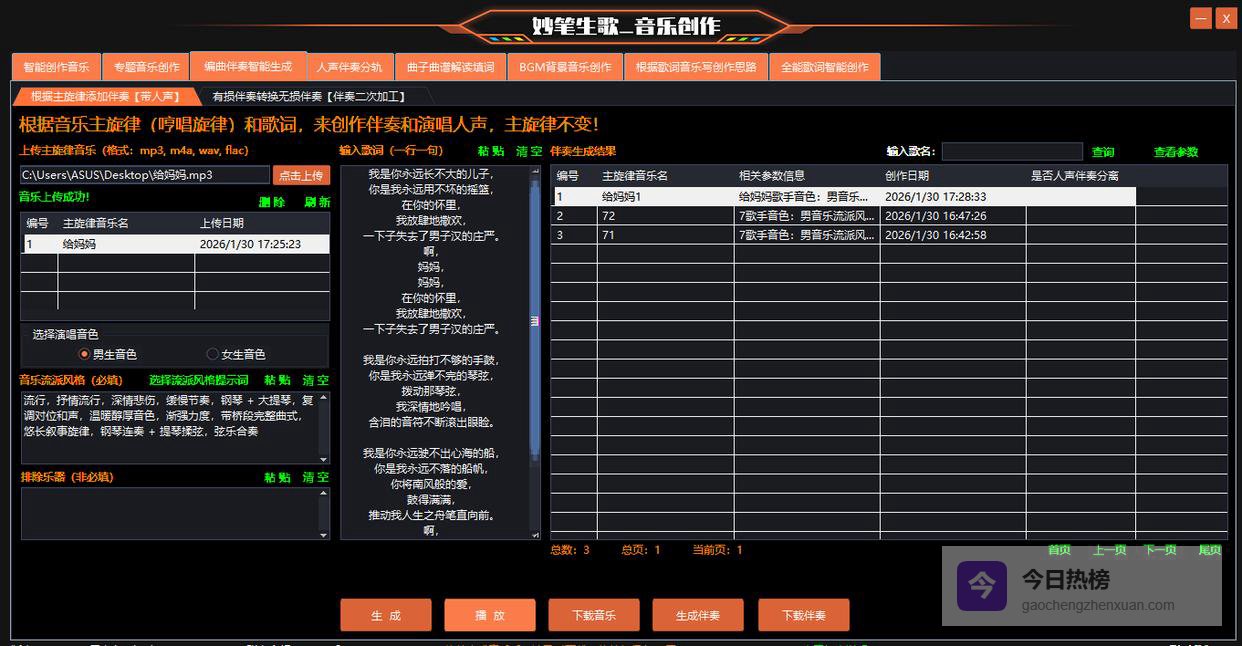Click the lyrics box scroll-down arrow
This screenshot has width=1242, height=646.
coord(535,534)
